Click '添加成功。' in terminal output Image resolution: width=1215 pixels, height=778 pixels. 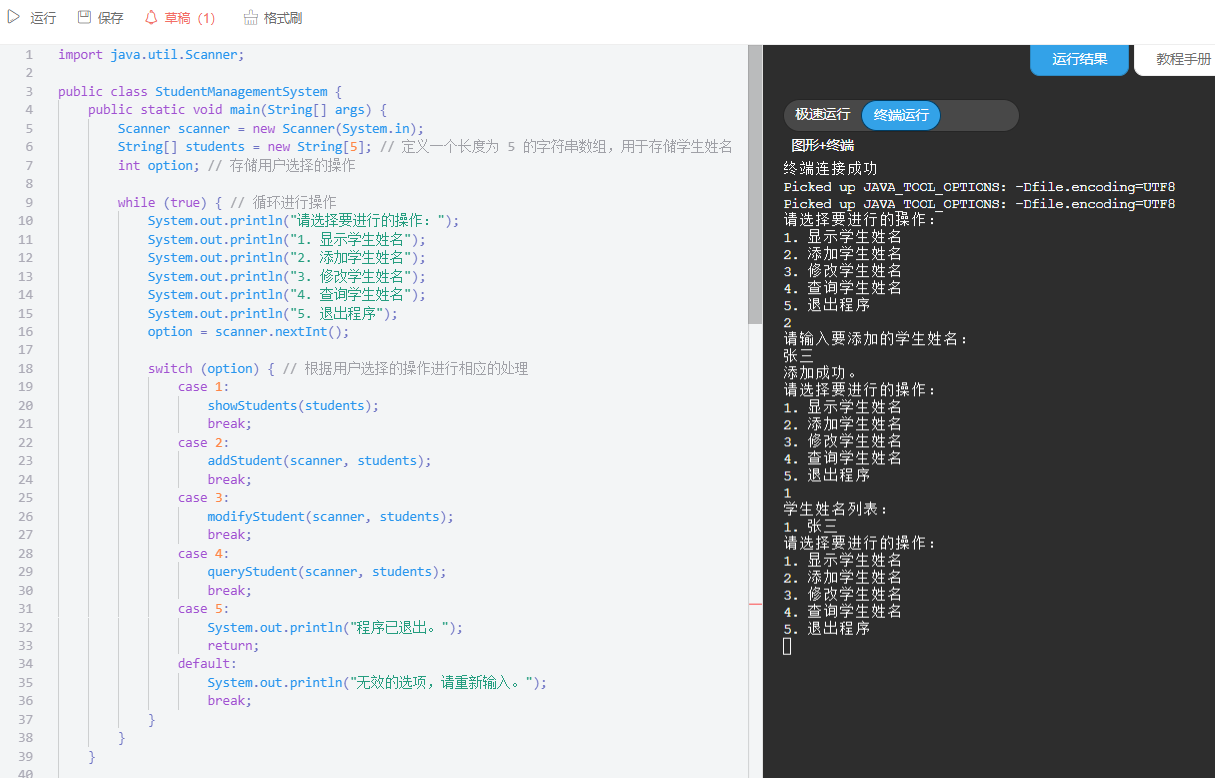pyautogui.click(x=821, y=372)
